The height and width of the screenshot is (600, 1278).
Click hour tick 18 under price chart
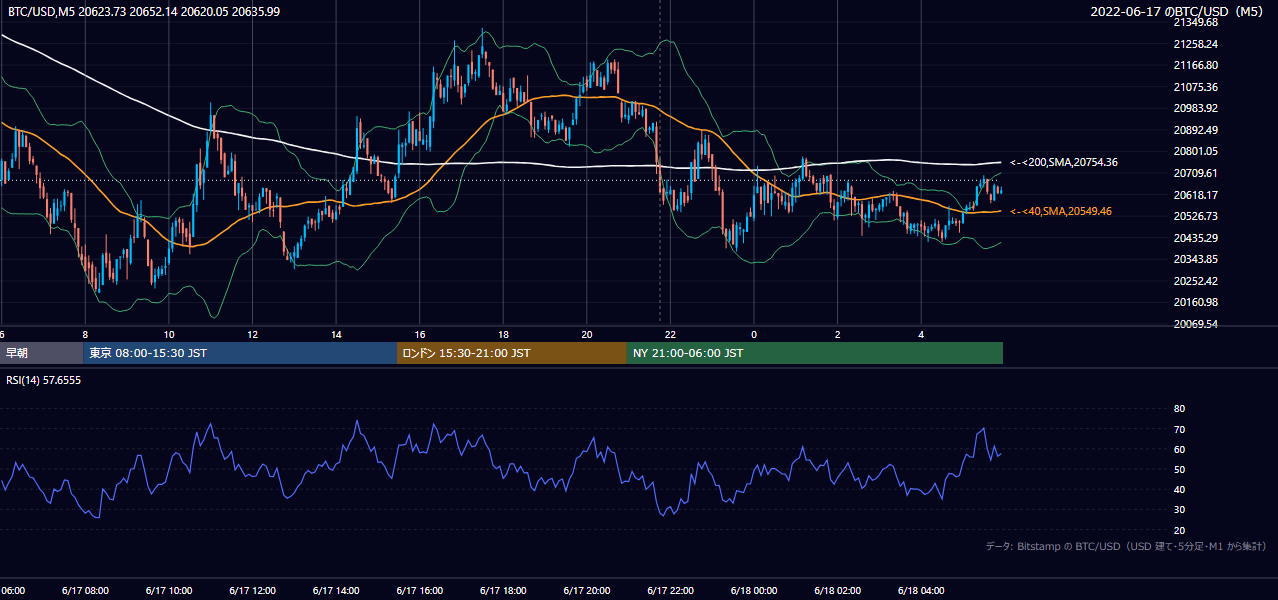click(503, 334)
